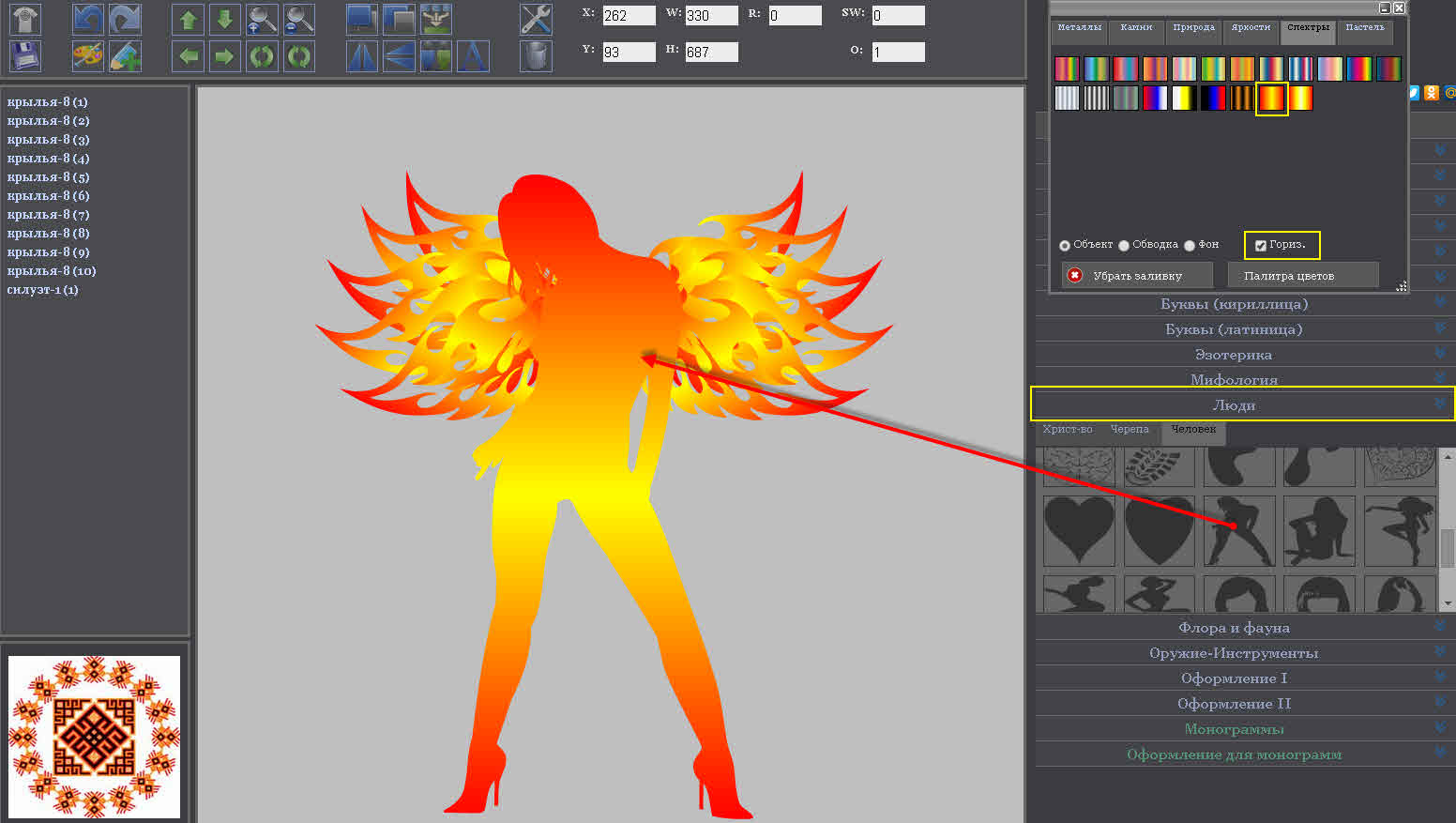This screenshot has height=823, width=1456.
Task: Expand the Буквы (кириллица) category
Action: pos(1234,303)
